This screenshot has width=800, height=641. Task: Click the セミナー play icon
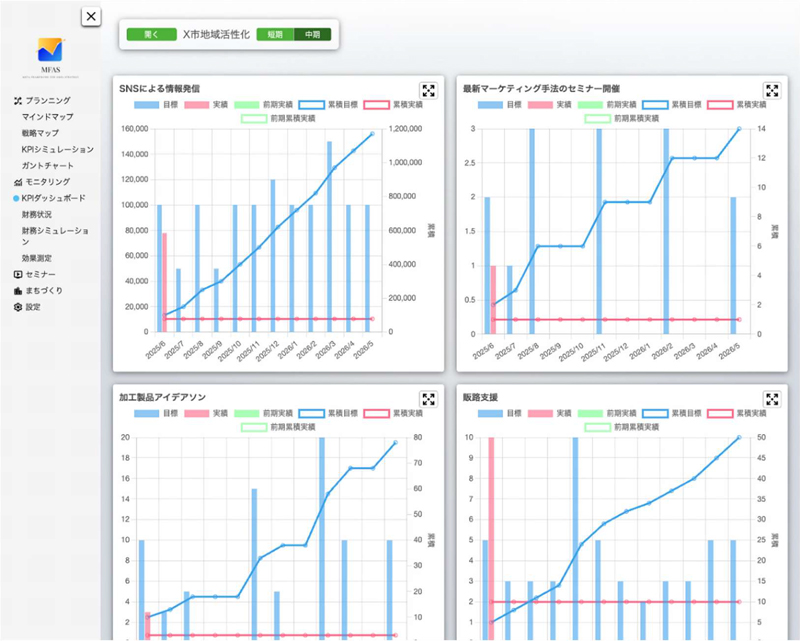point(18,275)
